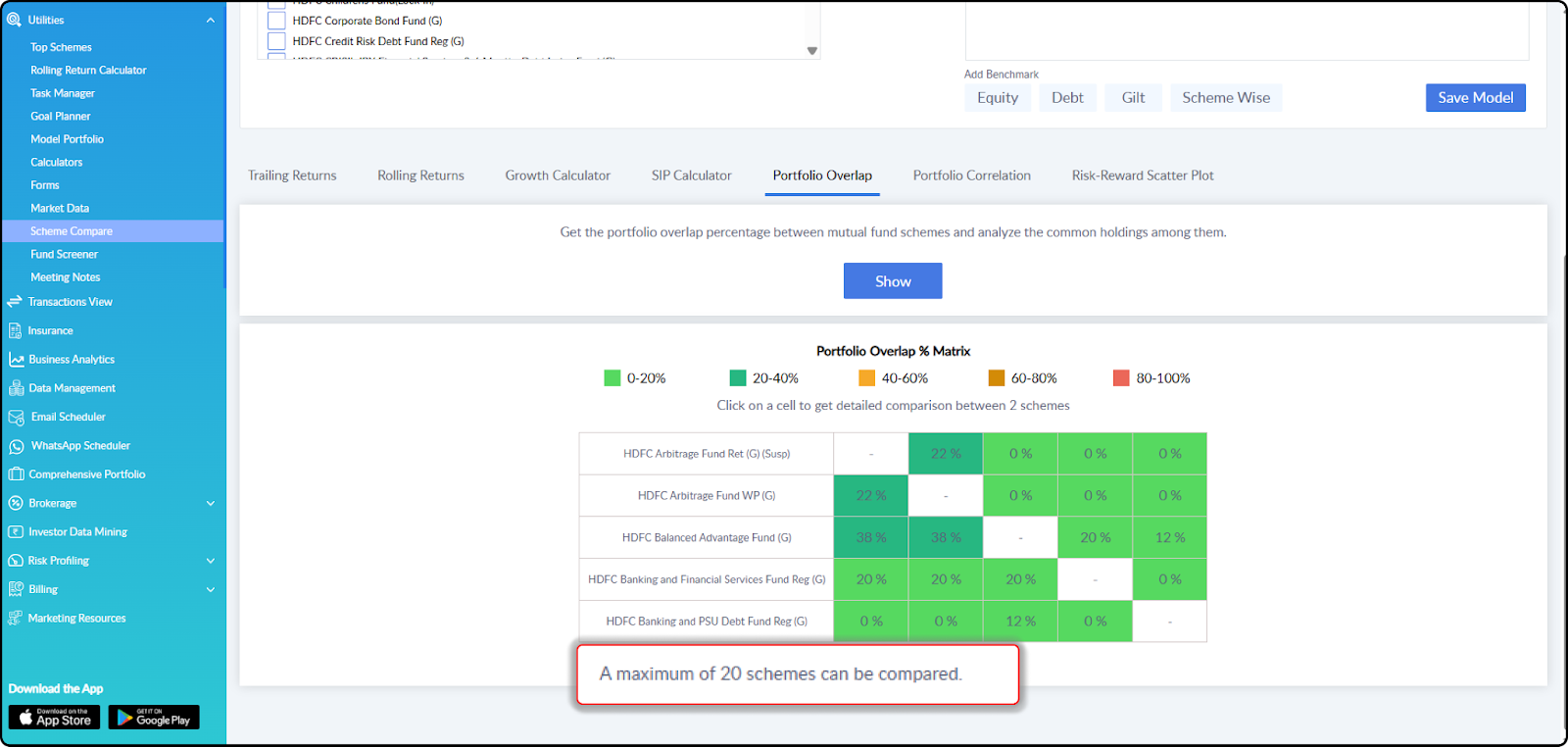Click 12% cell in Banking and PSU Debt row
Viewport: 1568px width, 747px height.
[x=1020, y=622]
